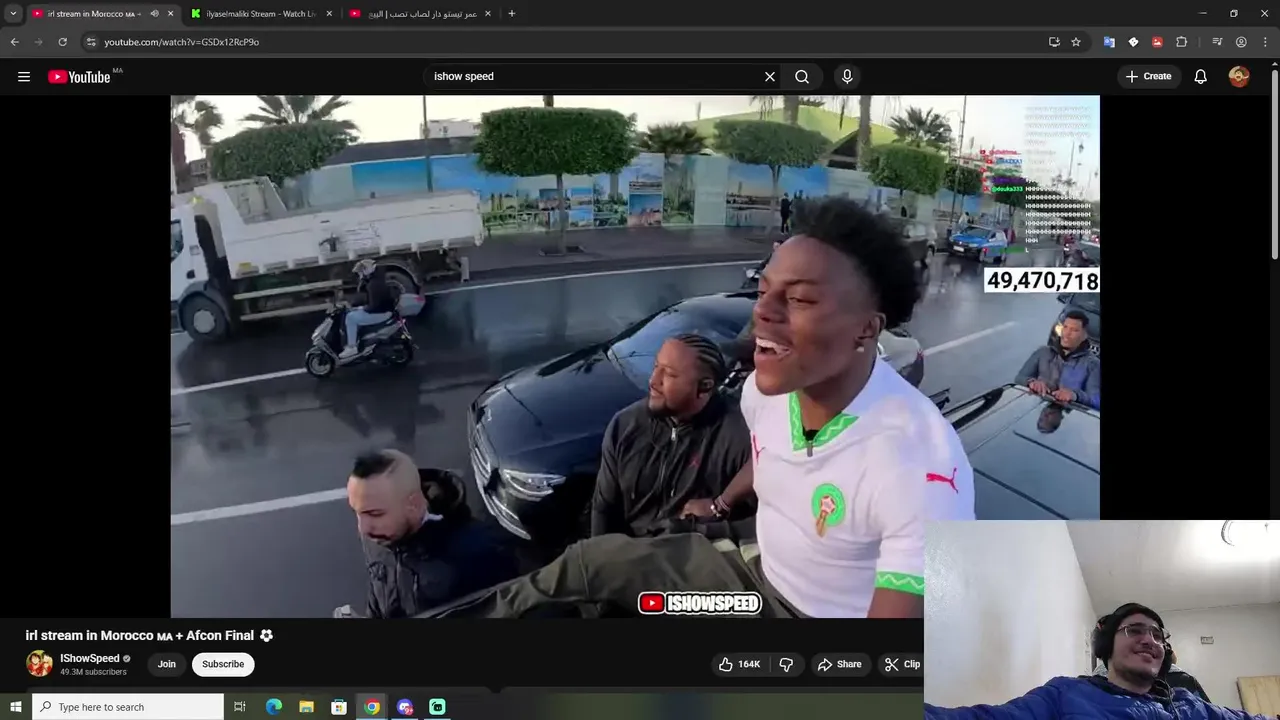The width and height of the screenshot is (1280, 720).
Task: Click the browser back arrow
Action: (x=14, y=42)
